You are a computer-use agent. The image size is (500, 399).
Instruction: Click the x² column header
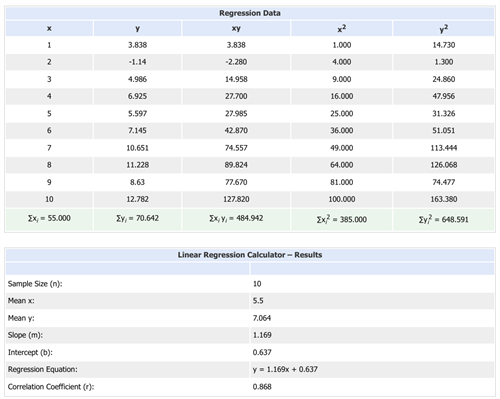342,28
